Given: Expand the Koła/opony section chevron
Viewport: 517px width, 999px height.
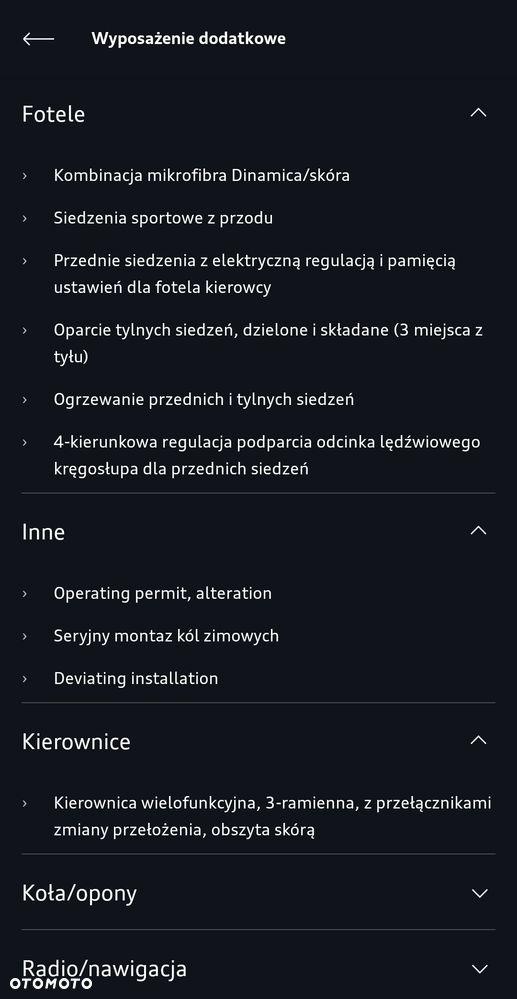Looking at the screenshot, I should [479, 893].
